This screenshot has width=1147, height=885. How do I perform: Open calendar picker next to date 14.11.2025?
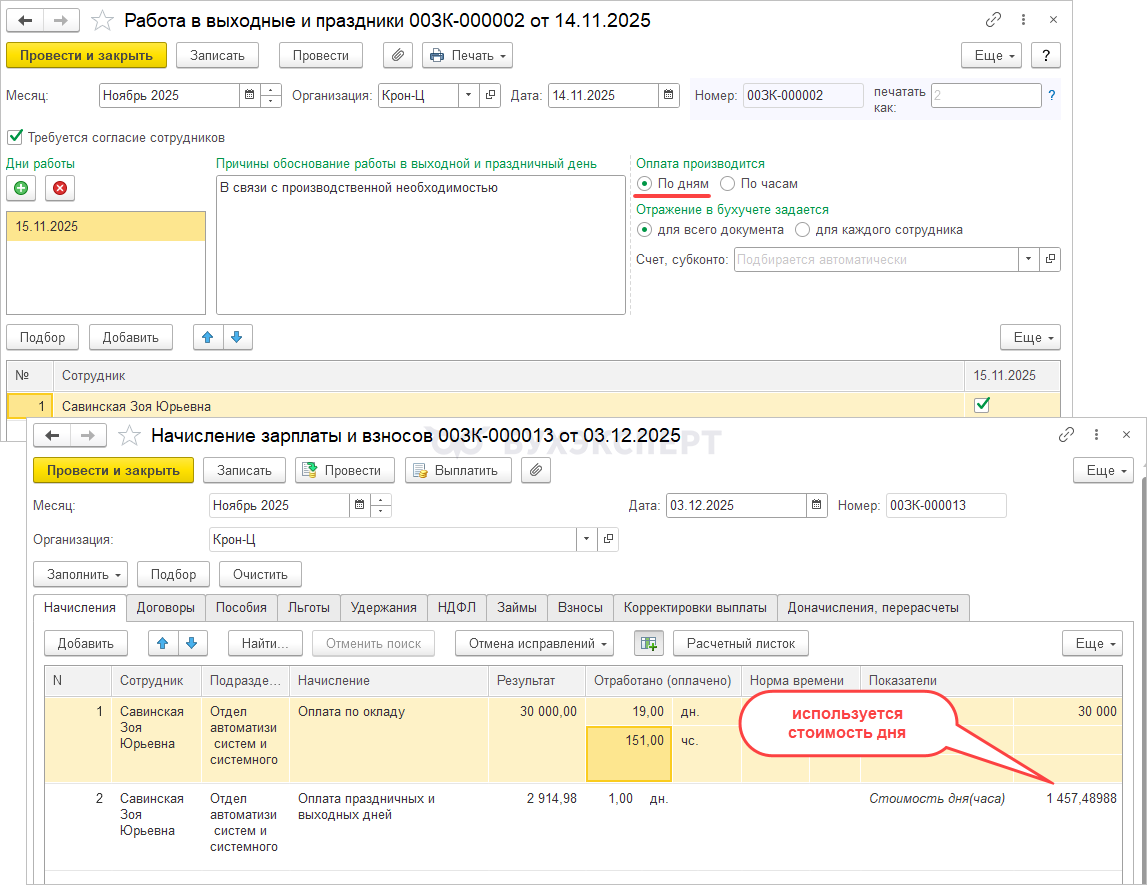pos(669,96)
